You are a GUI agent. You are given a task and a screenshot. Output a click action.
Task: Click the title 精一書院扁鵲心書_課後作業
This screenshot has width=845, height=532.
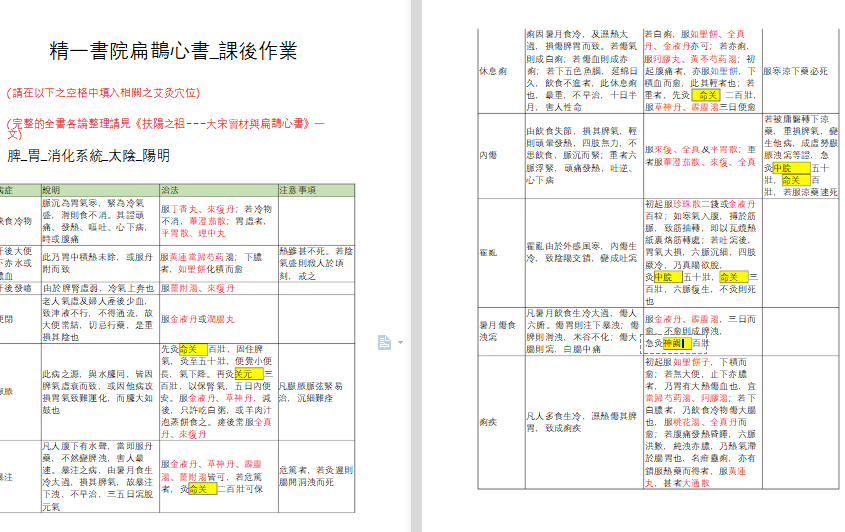(173, 51)
